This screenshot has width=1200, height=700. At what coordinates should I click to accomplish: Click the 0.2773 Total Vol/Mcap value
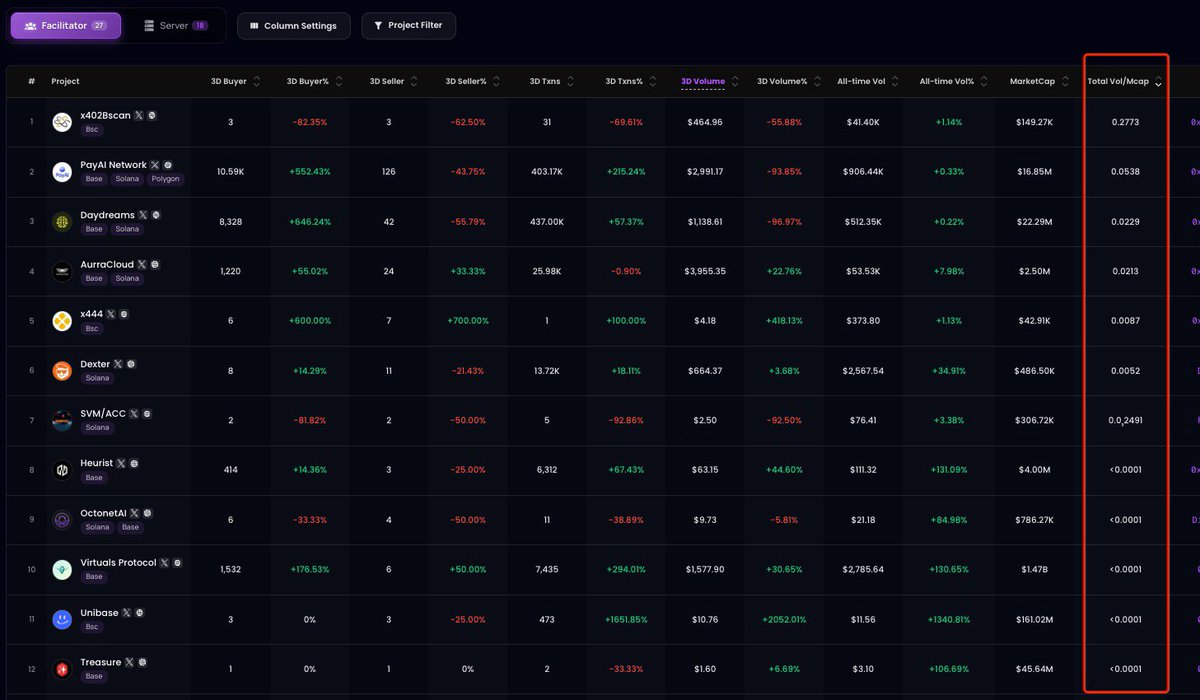pos(1125,122)
